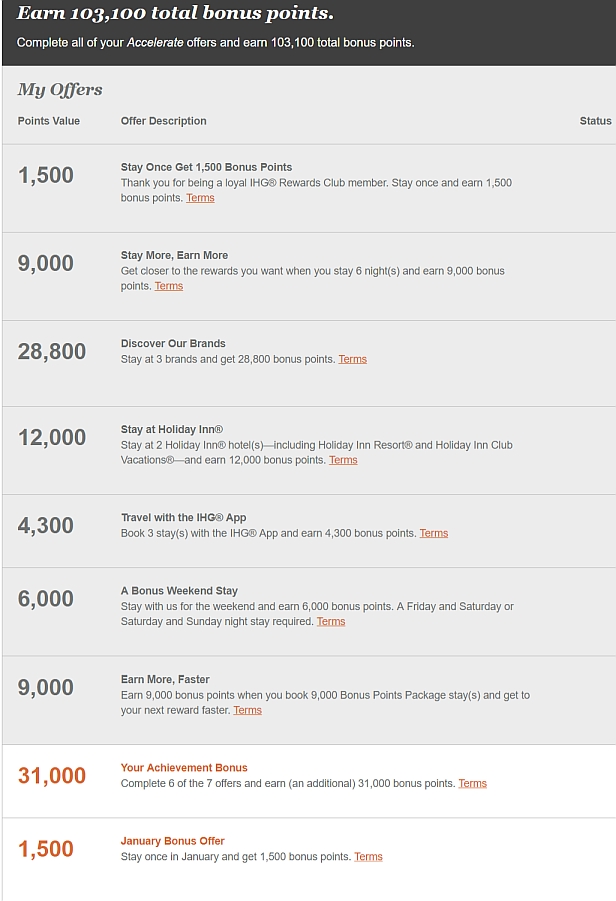Screen dimensions: 616x901
Task: Click the Stay Once Get 1,500 Bonus Points title
Action: (206, 167)
